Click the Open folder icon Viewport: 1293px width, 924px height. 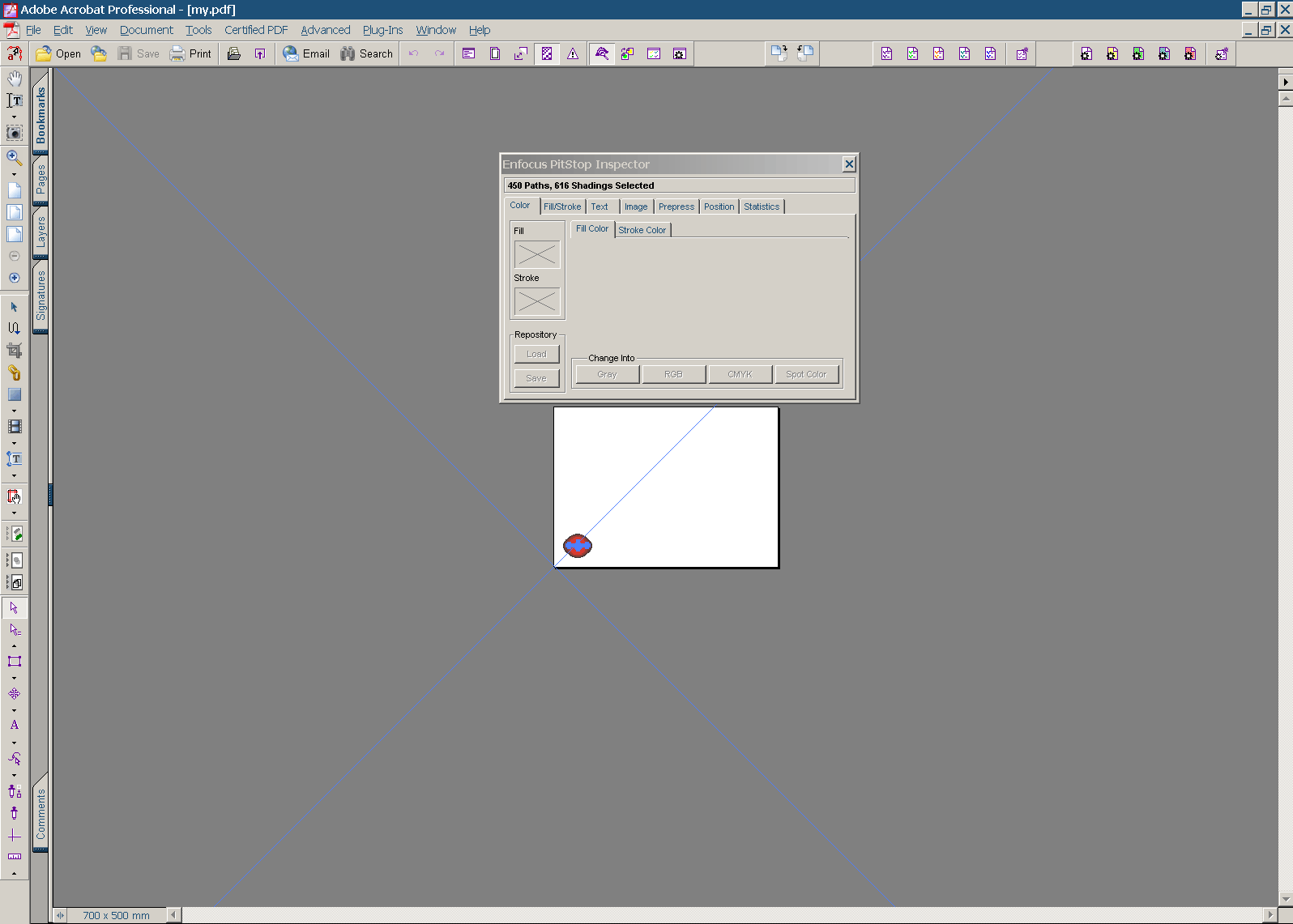(44, 53)
